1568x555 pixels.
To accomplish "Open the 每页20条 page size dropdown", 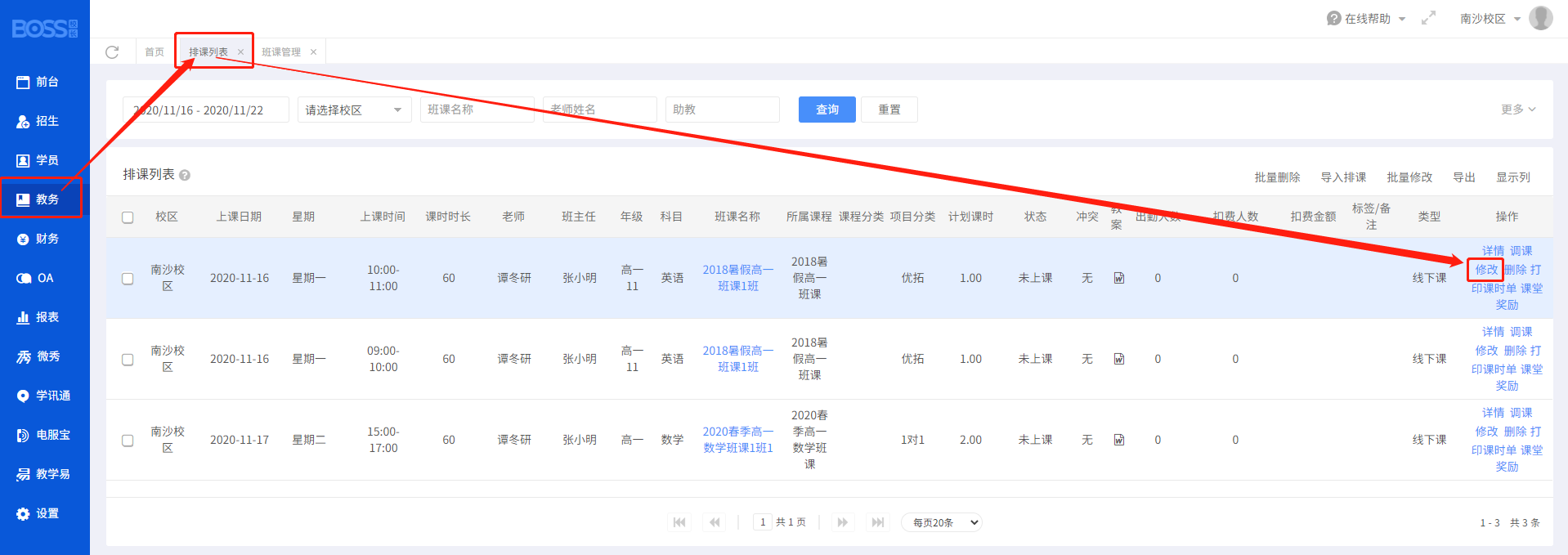I will (942, 522).
